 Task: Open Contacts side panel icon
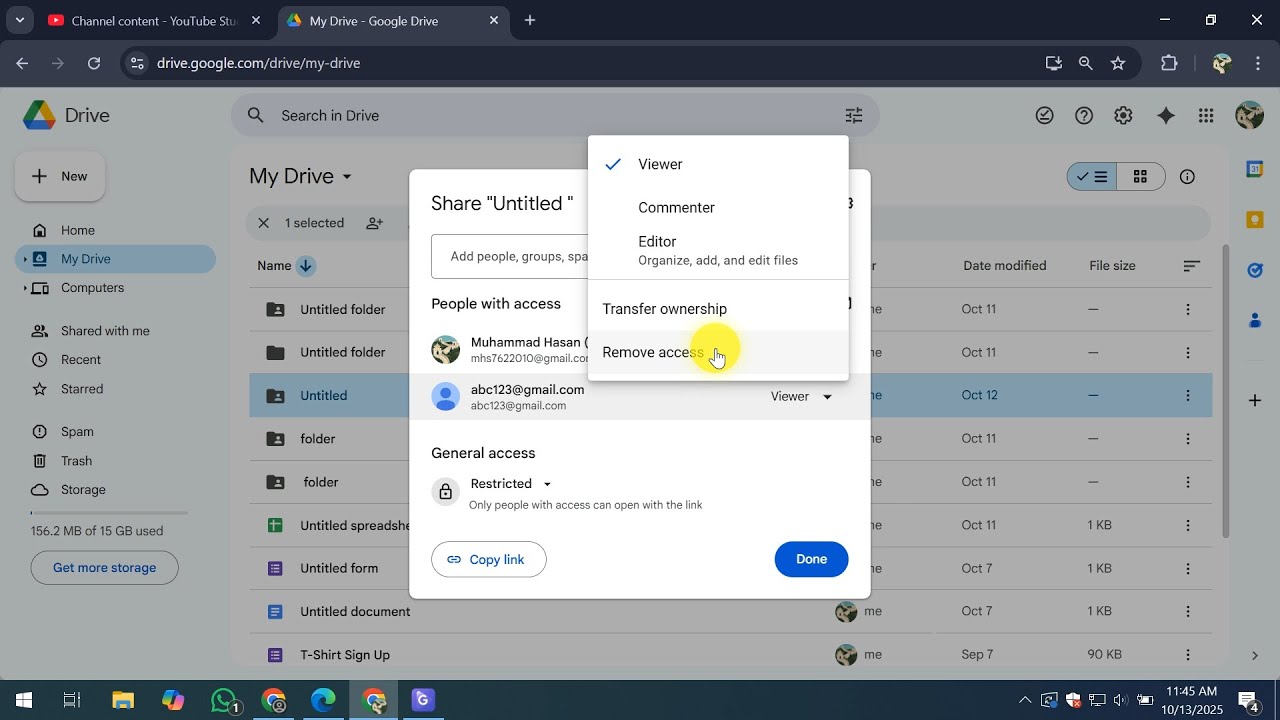pyautogui.click(x=1255, y=320)
